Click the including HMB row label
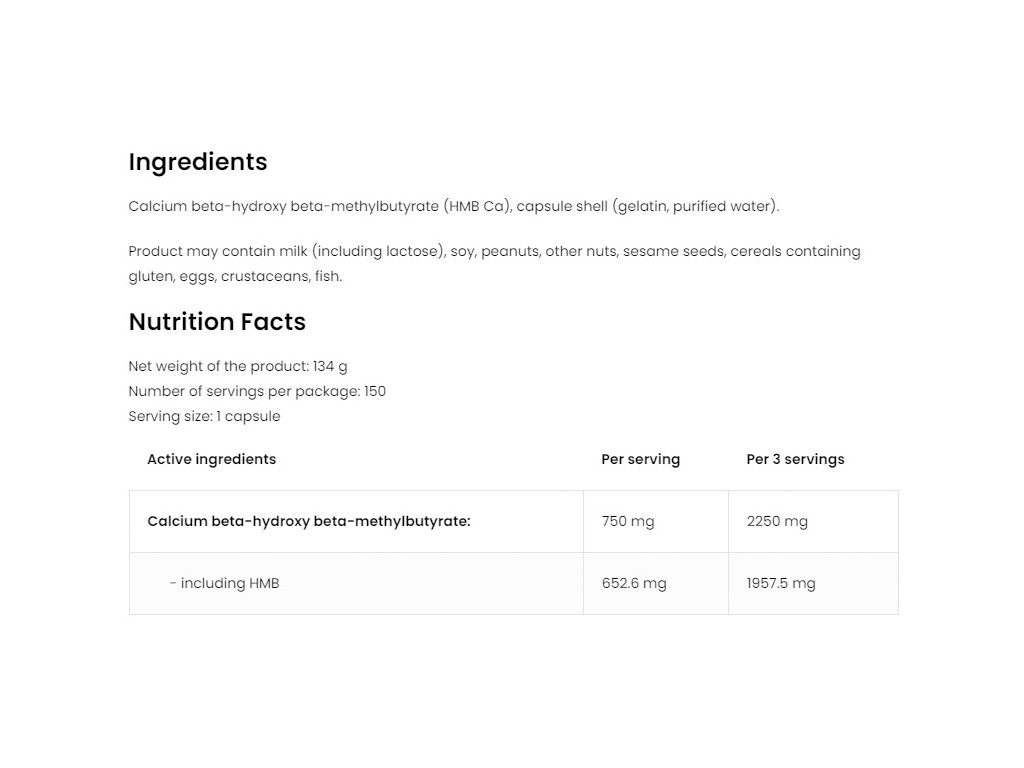Screen dimensions: 1024x768 [225, 583]
